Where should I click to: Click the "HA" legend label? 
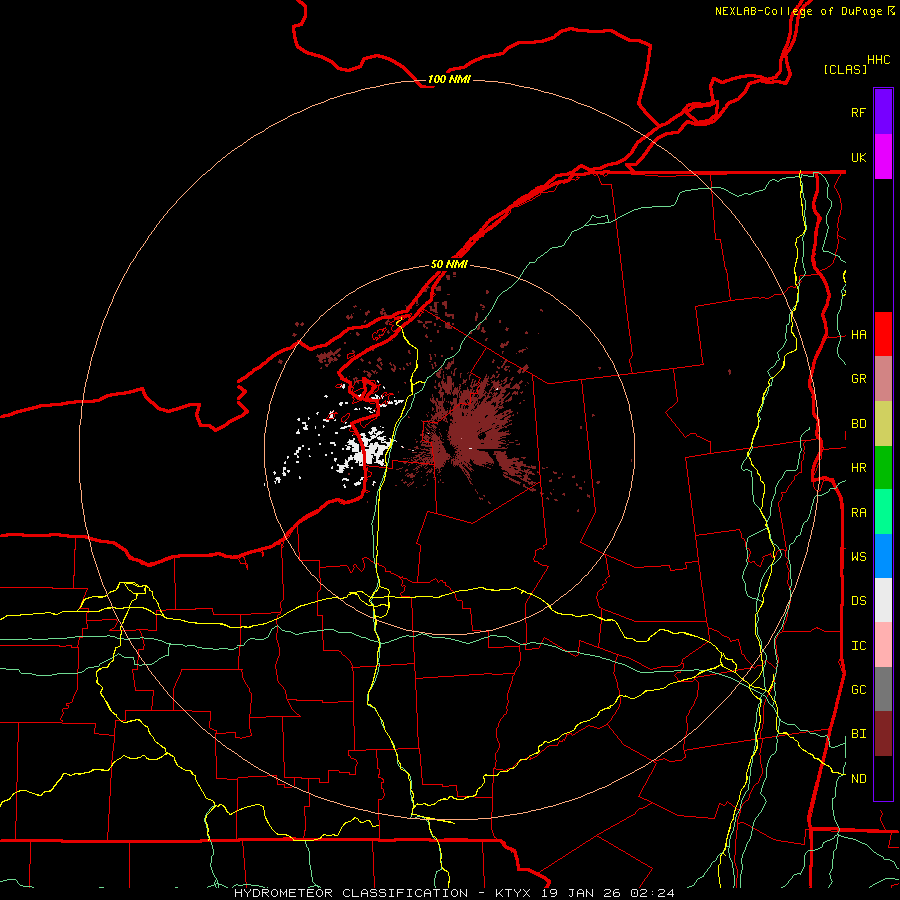(858, 335)
